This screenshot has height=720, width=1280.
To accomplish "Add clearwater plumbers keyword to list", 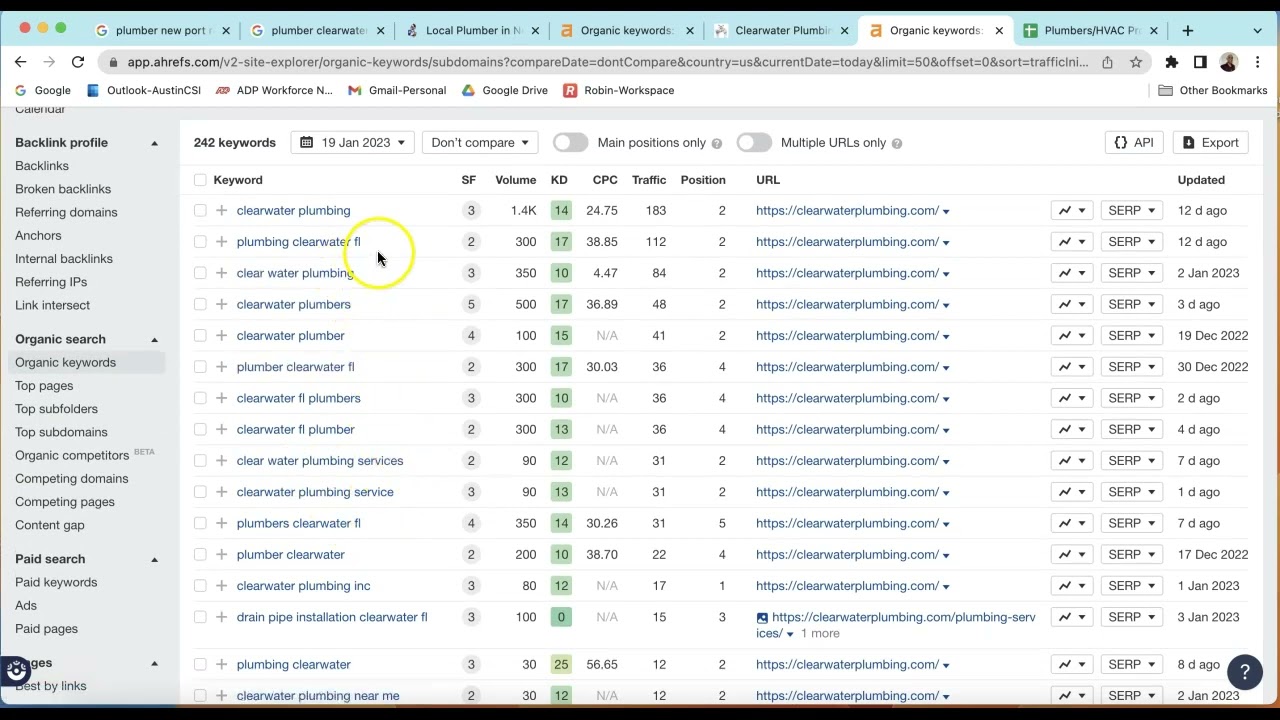I will tap(221, 304).
